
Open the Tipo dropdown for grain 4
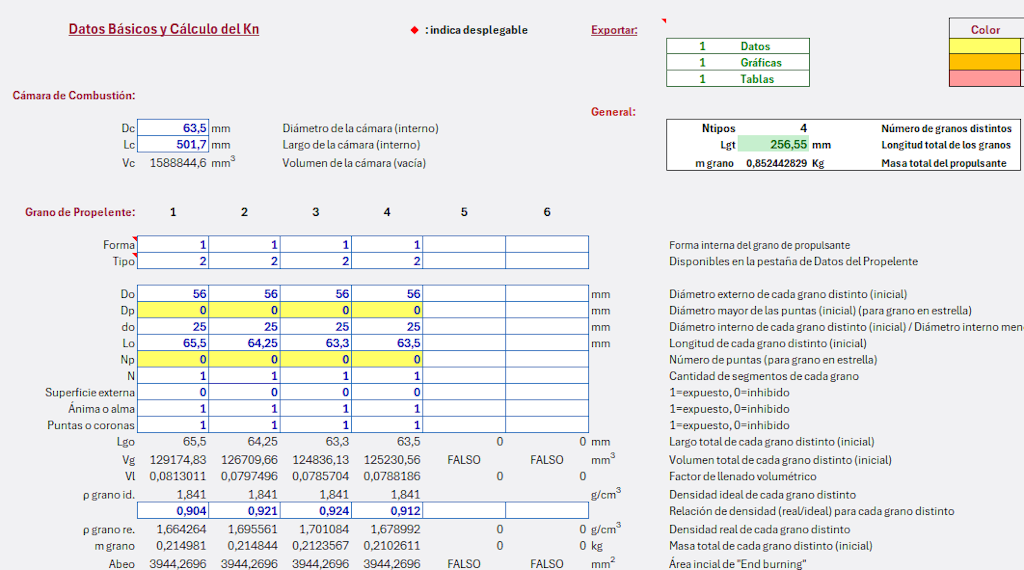387,261
